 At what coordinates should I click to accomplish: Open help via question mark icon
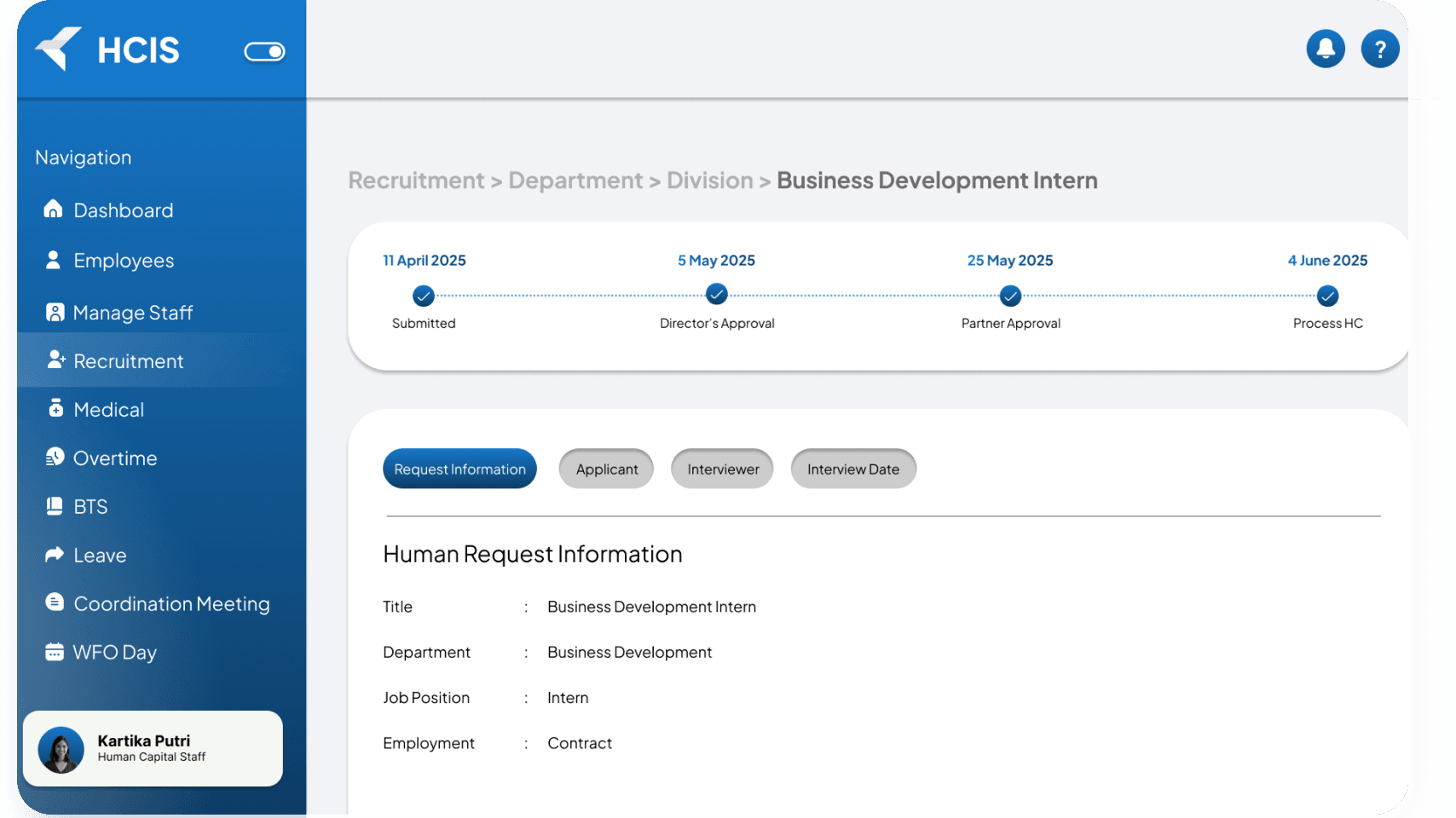(1380, 49)
